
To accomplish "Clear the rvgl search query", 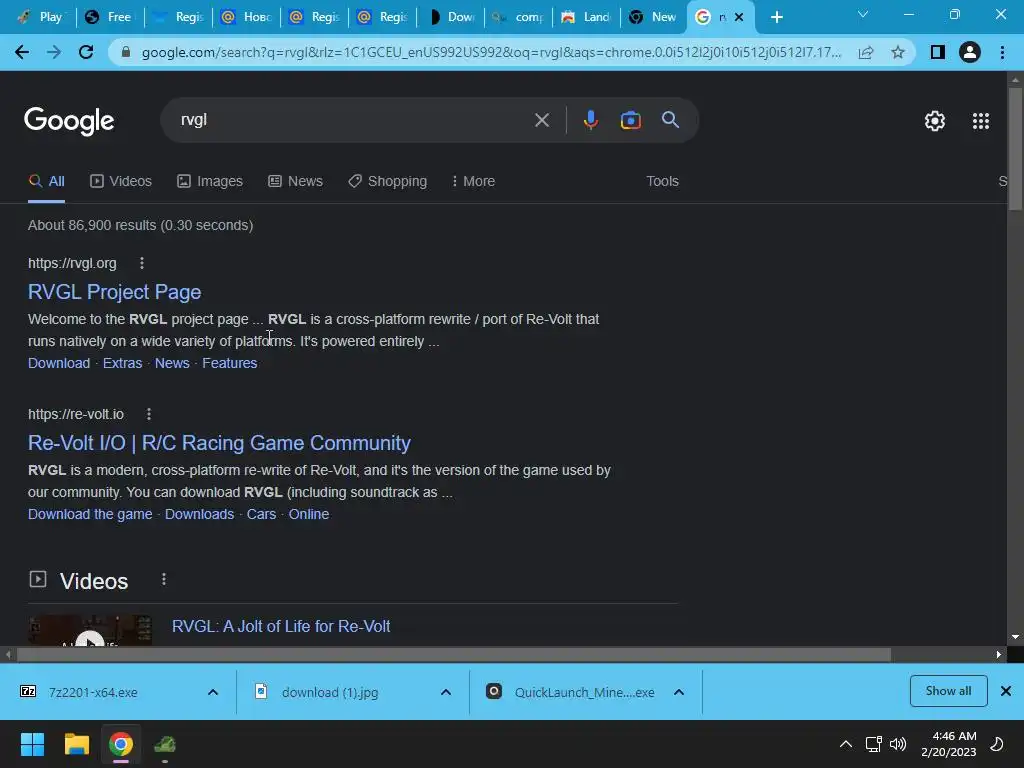I will tap(541, 120).
